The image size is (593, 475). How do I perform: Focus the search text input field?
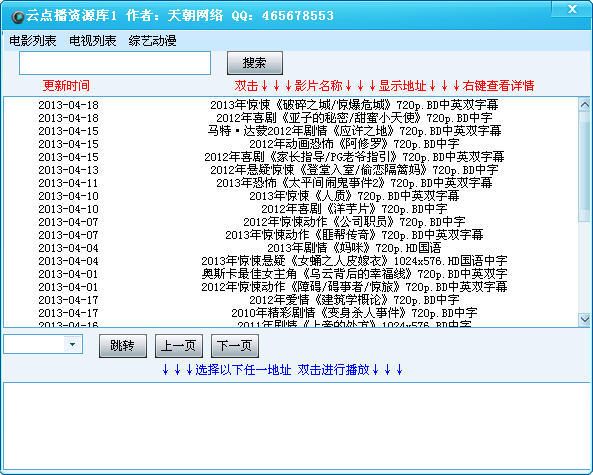(x=115, y=63)
